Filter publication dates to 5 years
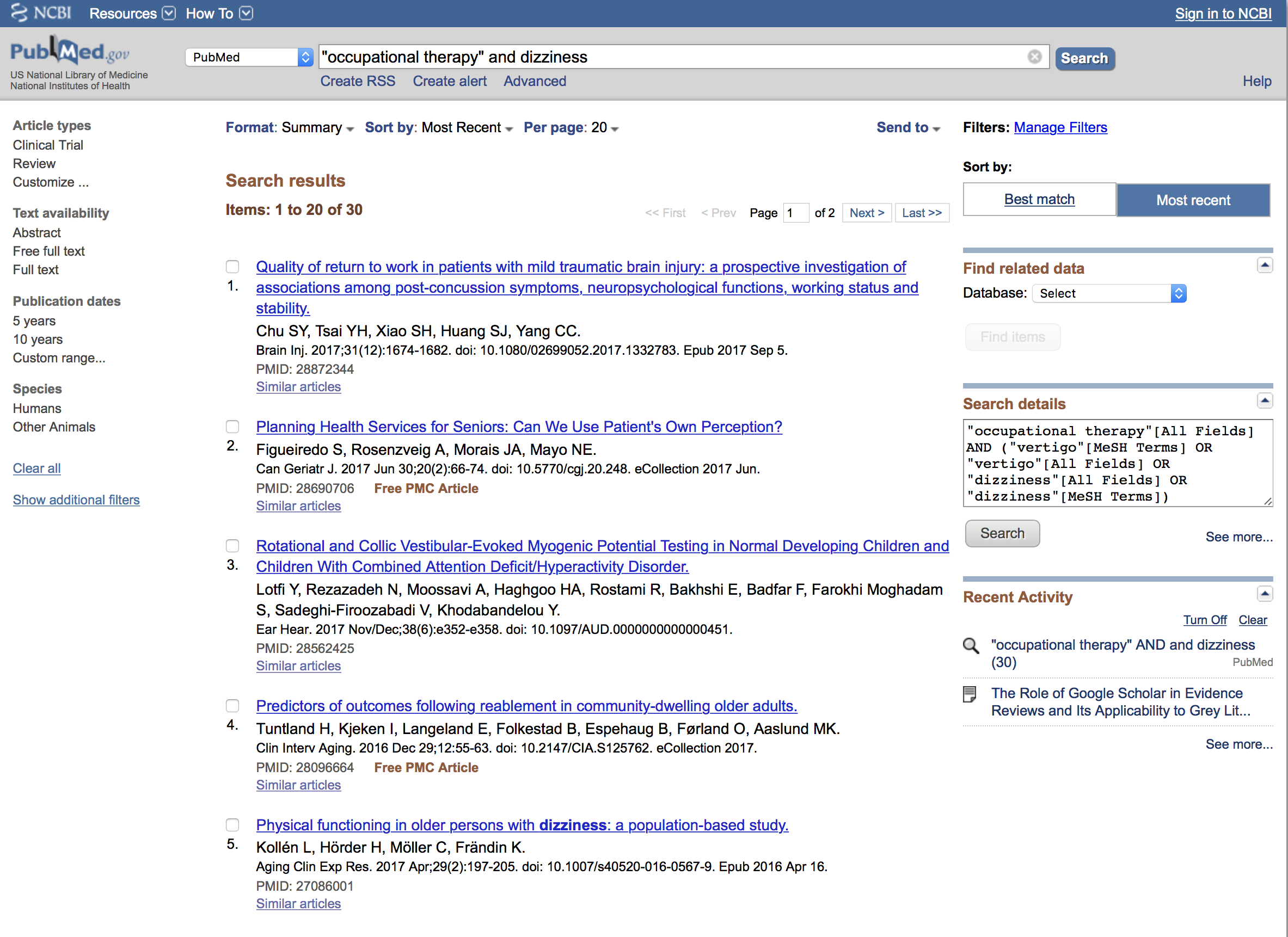Viewport: 1288px width, 937px height. [x=34, y=321]
